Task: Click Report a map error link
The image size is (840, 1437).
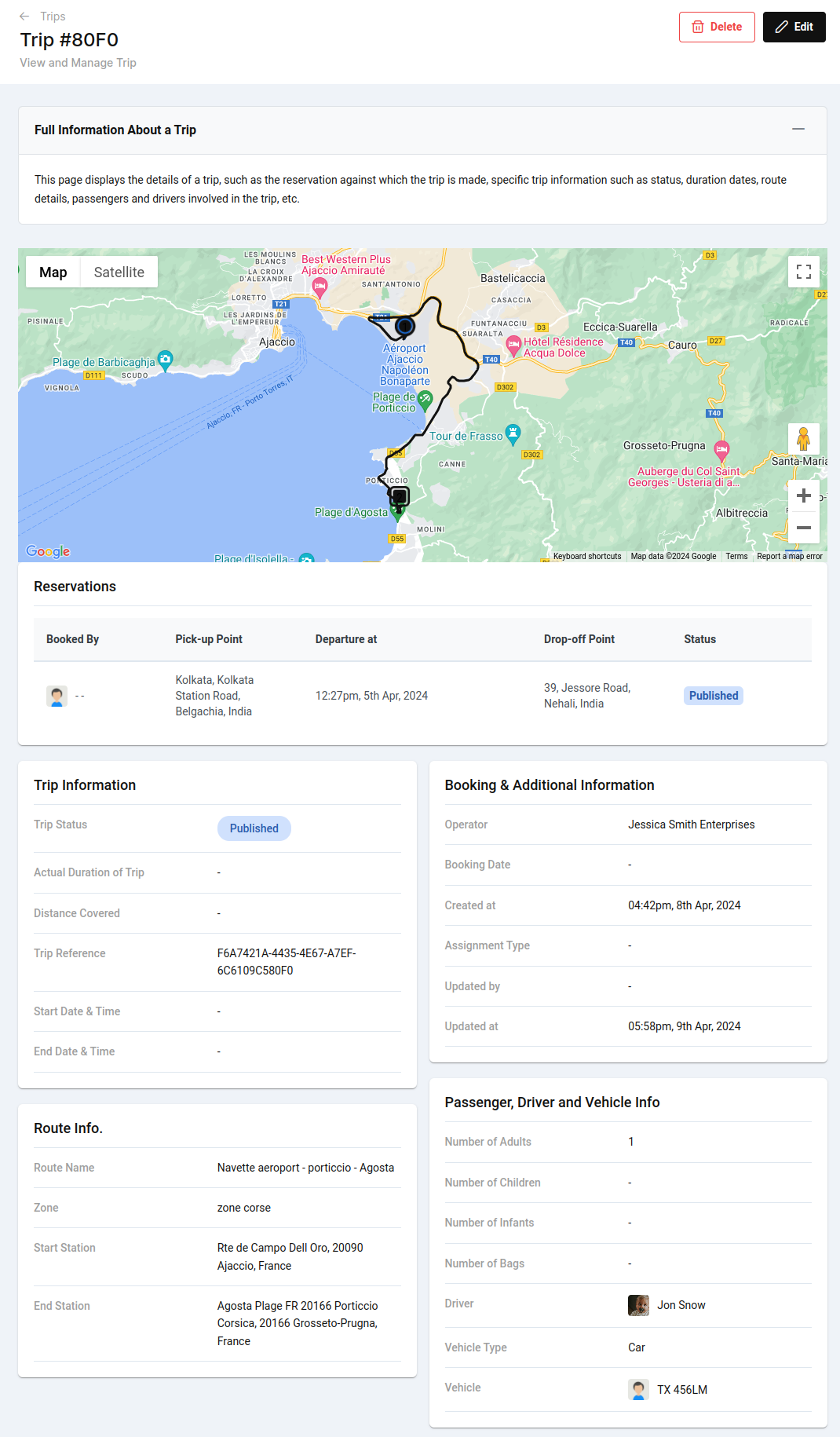Action: tap(789, 556)
